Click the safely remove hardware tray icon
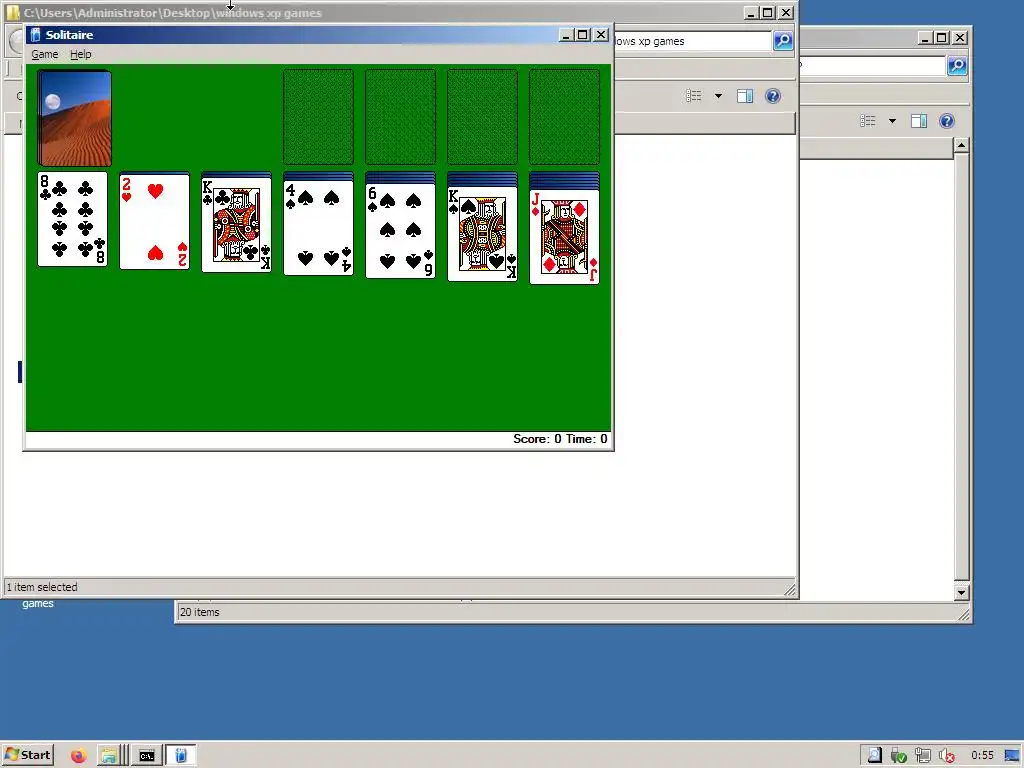The height and width of the screenshot is (768, 1024). 899,756
